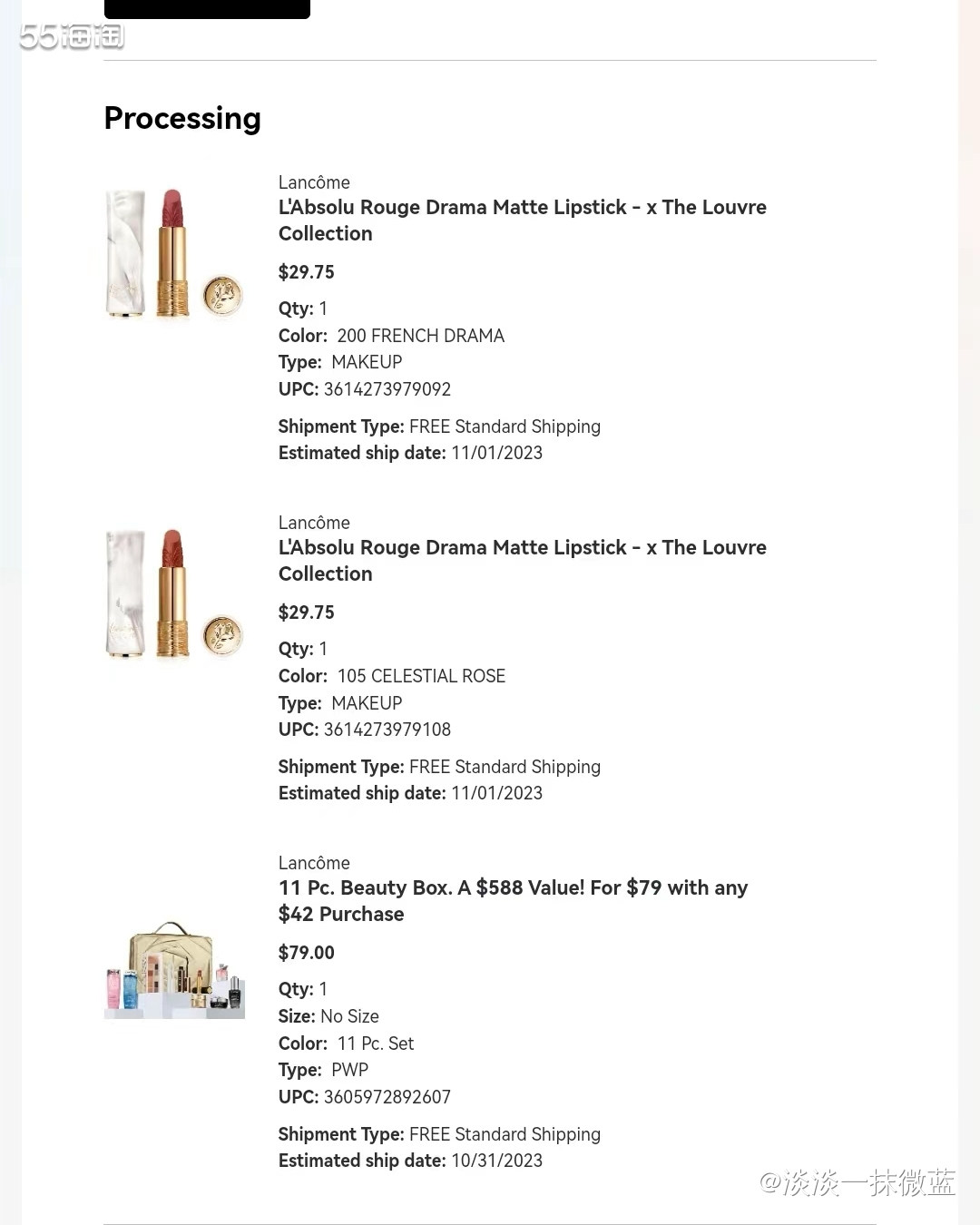
Task: View the 11 Pc. Beauty Box image
Action: [x=174, y=969]
